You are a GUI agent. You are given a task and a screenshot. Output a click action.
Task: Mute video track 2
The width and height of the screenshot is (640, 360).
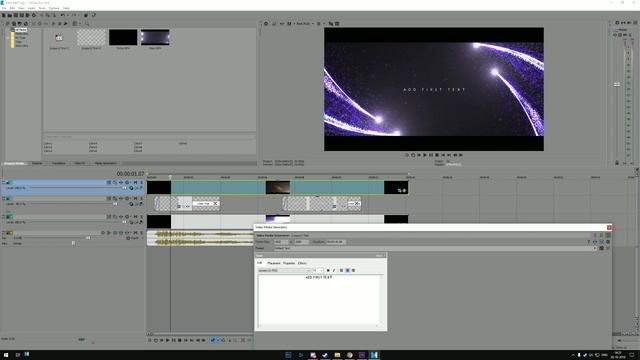click(x=136, y=198)
